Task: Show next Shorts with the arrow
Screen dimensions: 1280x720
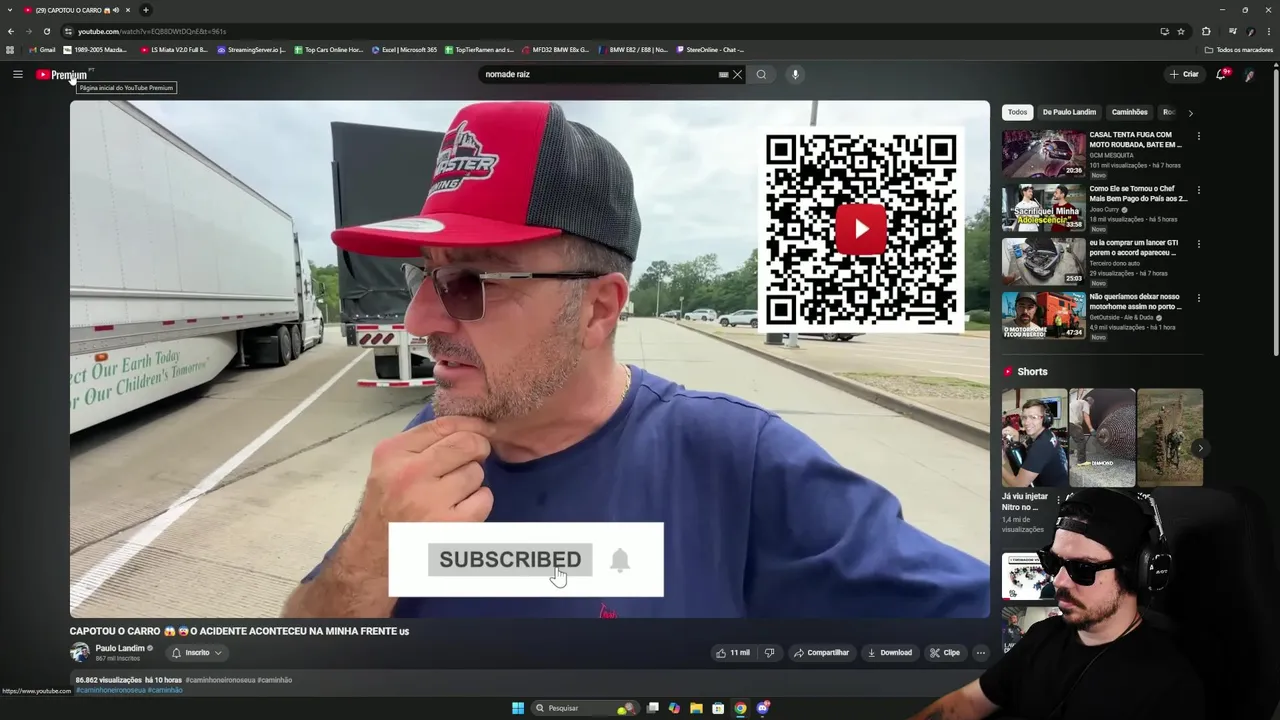Action: coord(1200,448)
